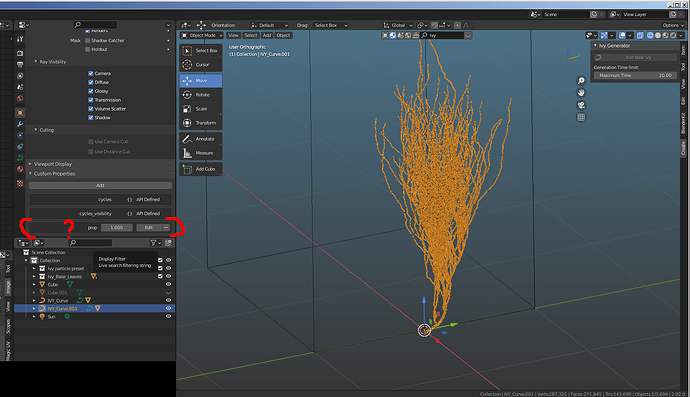
Task: Uncheck Camera ray visibility
Action: coord(91,74)
